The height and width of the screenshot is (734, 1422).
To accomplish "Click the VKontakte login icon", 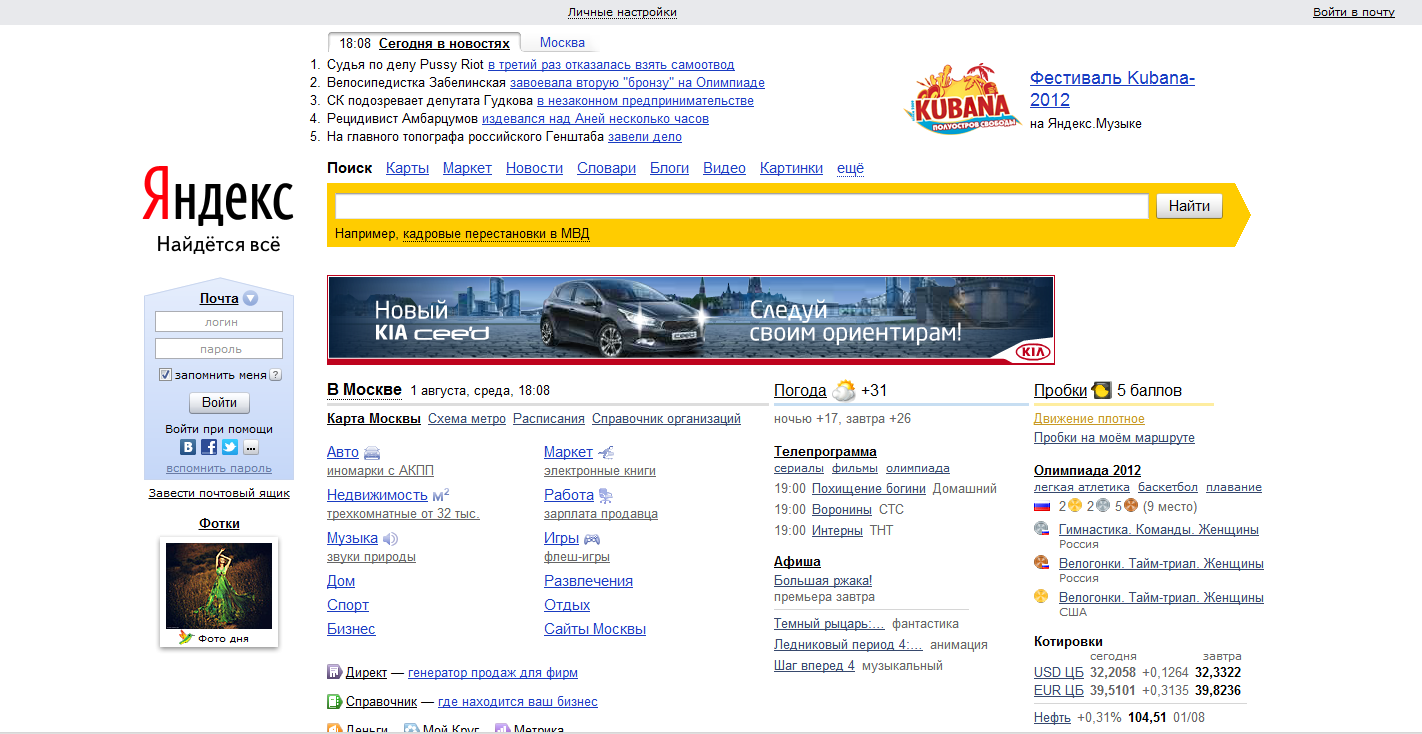I will tap(188, 447).
